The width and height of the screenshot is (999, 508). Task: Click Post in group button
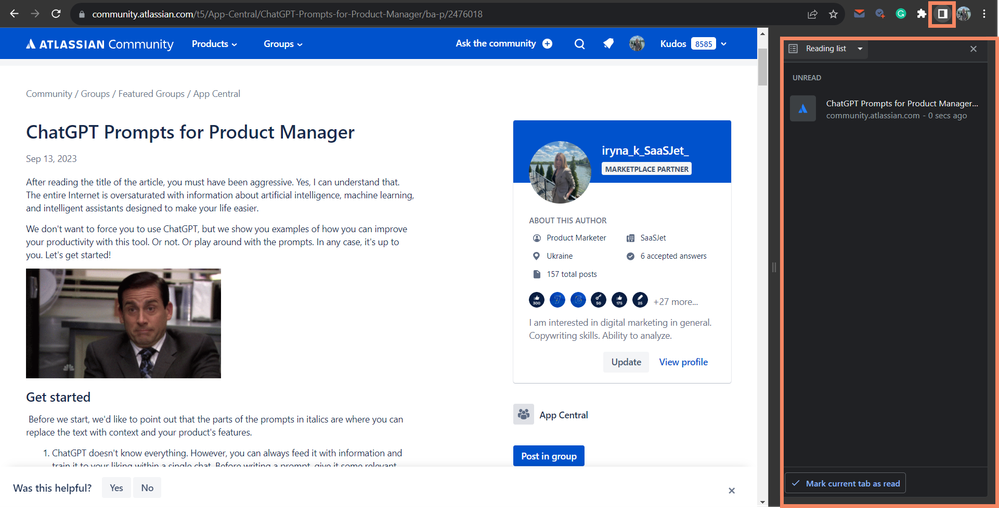point(549,456)
